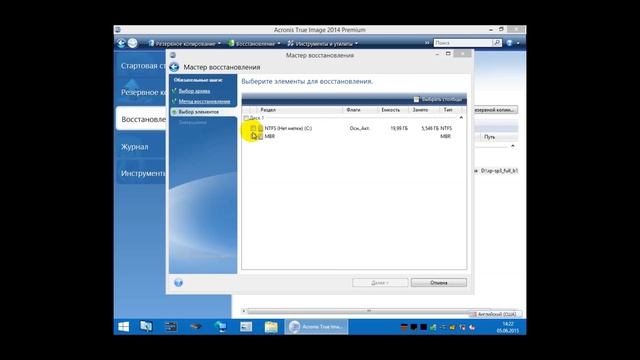Open the second taskbar icon after Start
Screen dimensions: 640x360
click(146, 327)
